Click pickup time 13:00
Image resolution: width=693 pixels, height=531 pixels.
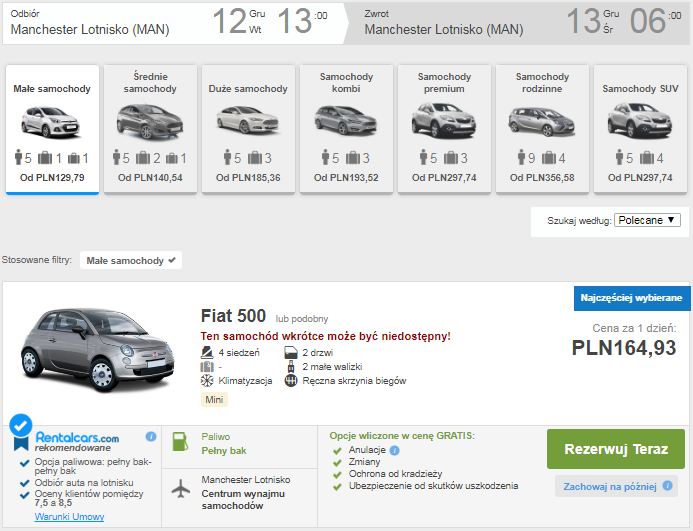pos(302,22)
